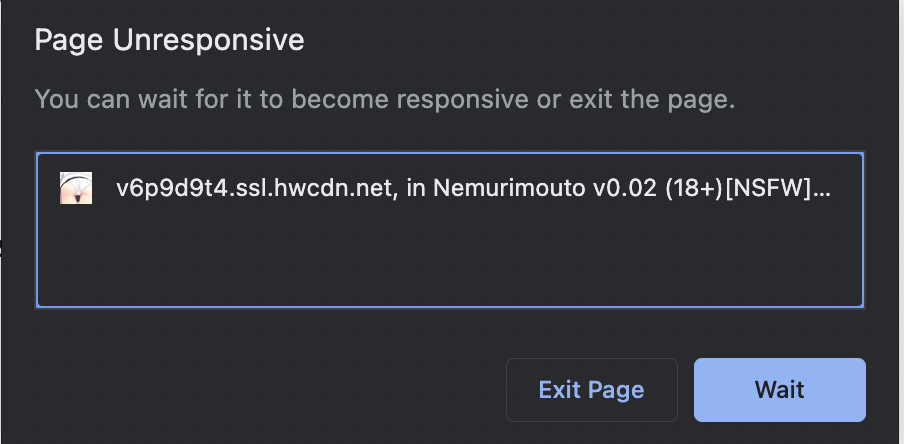This screenshot has width=904, height=444.
Task: Click the hwcdn.net hostname text
Action: click(255, 188)
